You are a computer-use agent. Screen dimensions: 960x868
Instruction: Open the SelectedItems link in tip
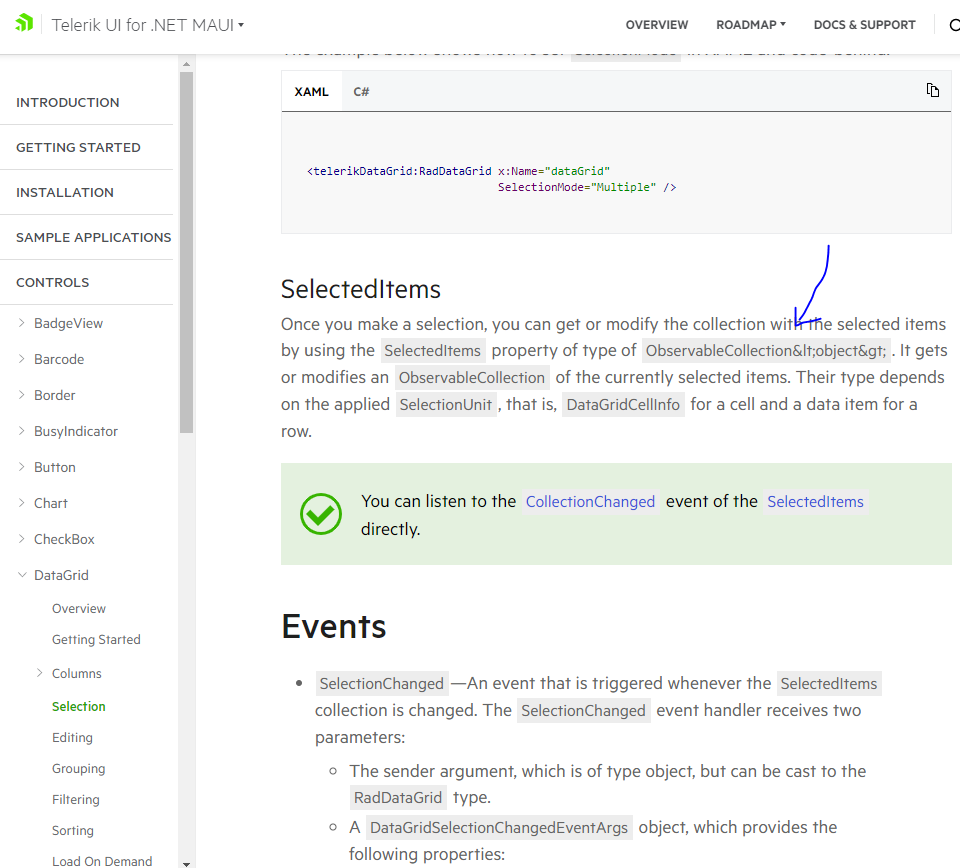(x=815, y=502)
